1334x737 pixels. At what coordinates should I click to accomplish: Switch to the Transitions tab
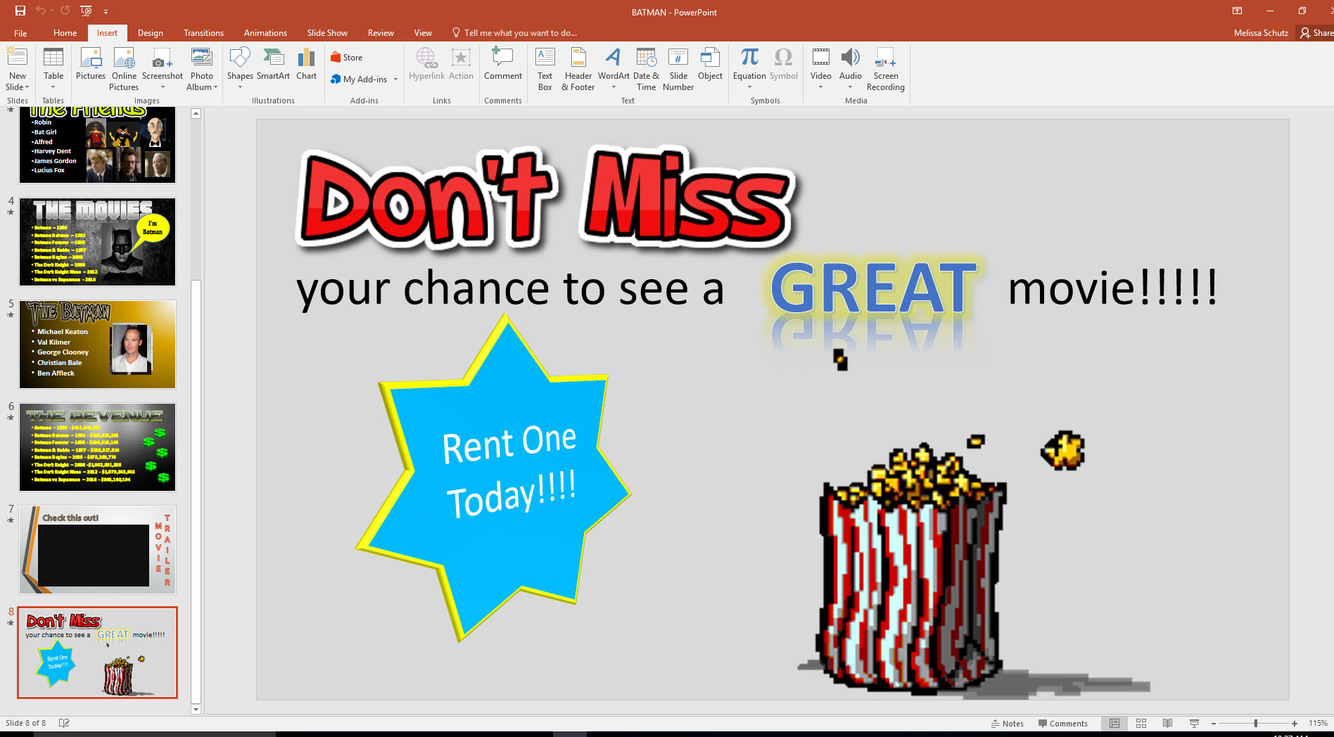click(x=204, y=33)
